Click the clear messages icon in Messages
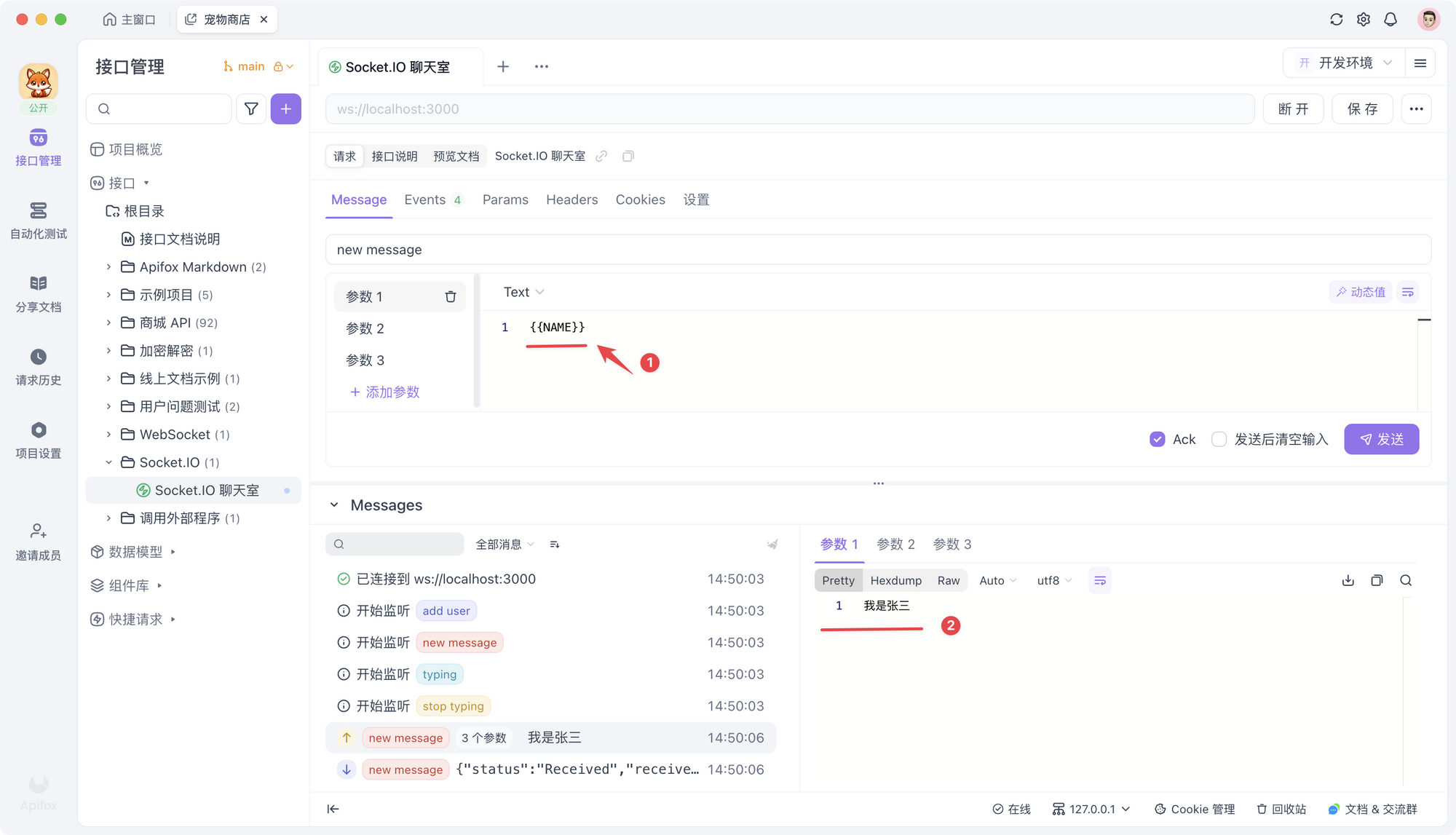The image size is (1456, 835). pos(771,544)
